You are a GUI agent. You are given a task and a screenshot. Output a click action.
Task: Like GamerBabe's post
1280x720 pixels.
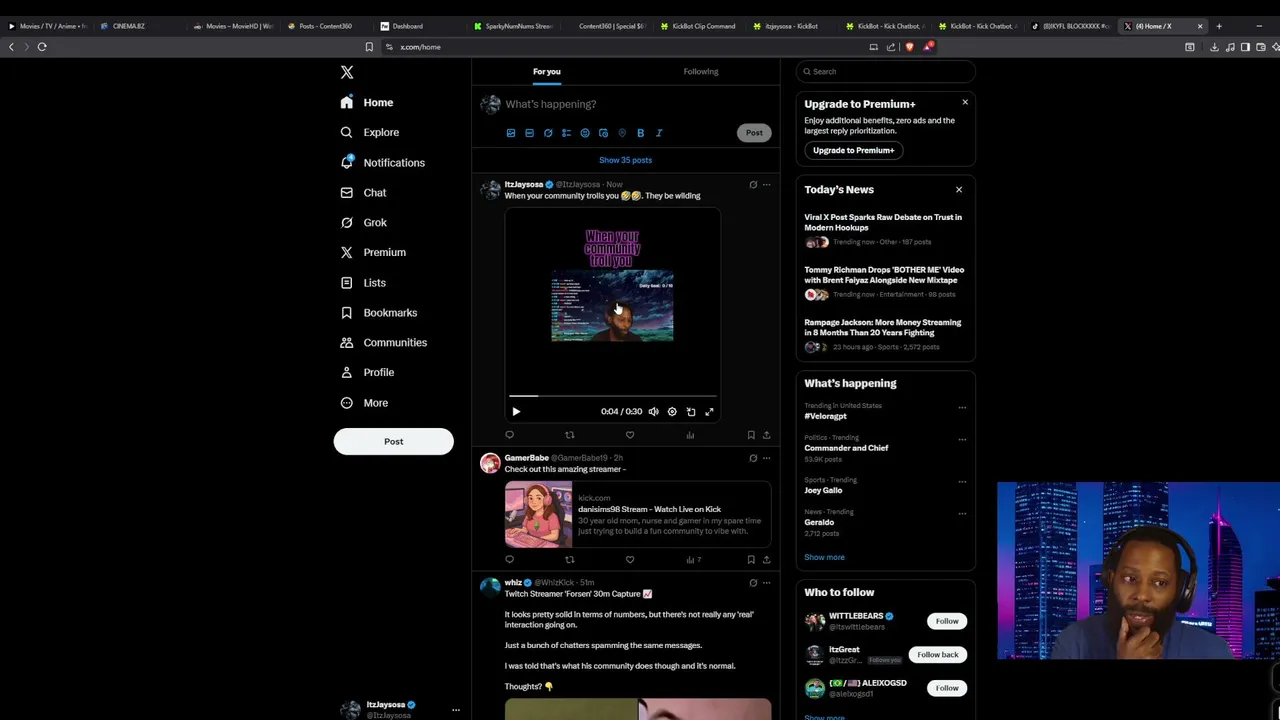point(630,560)
